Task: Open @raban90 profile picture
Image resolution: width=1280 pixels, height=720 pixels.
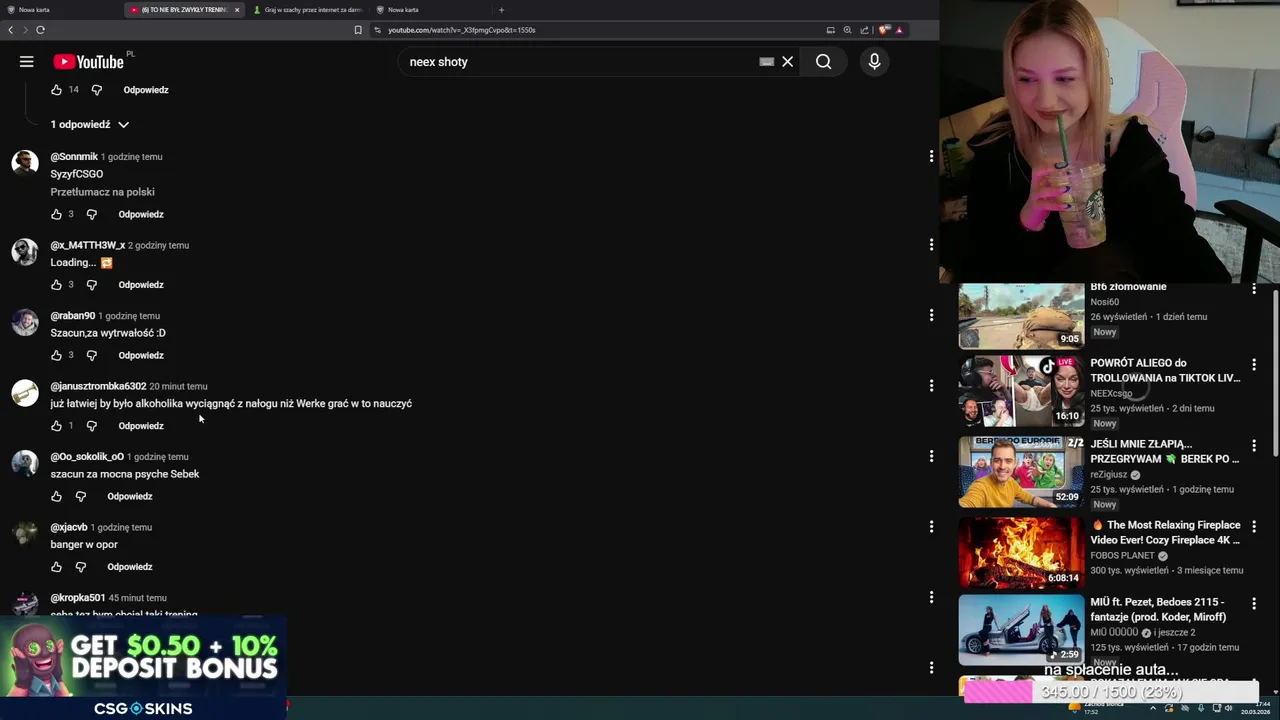Action: [25, 322]
